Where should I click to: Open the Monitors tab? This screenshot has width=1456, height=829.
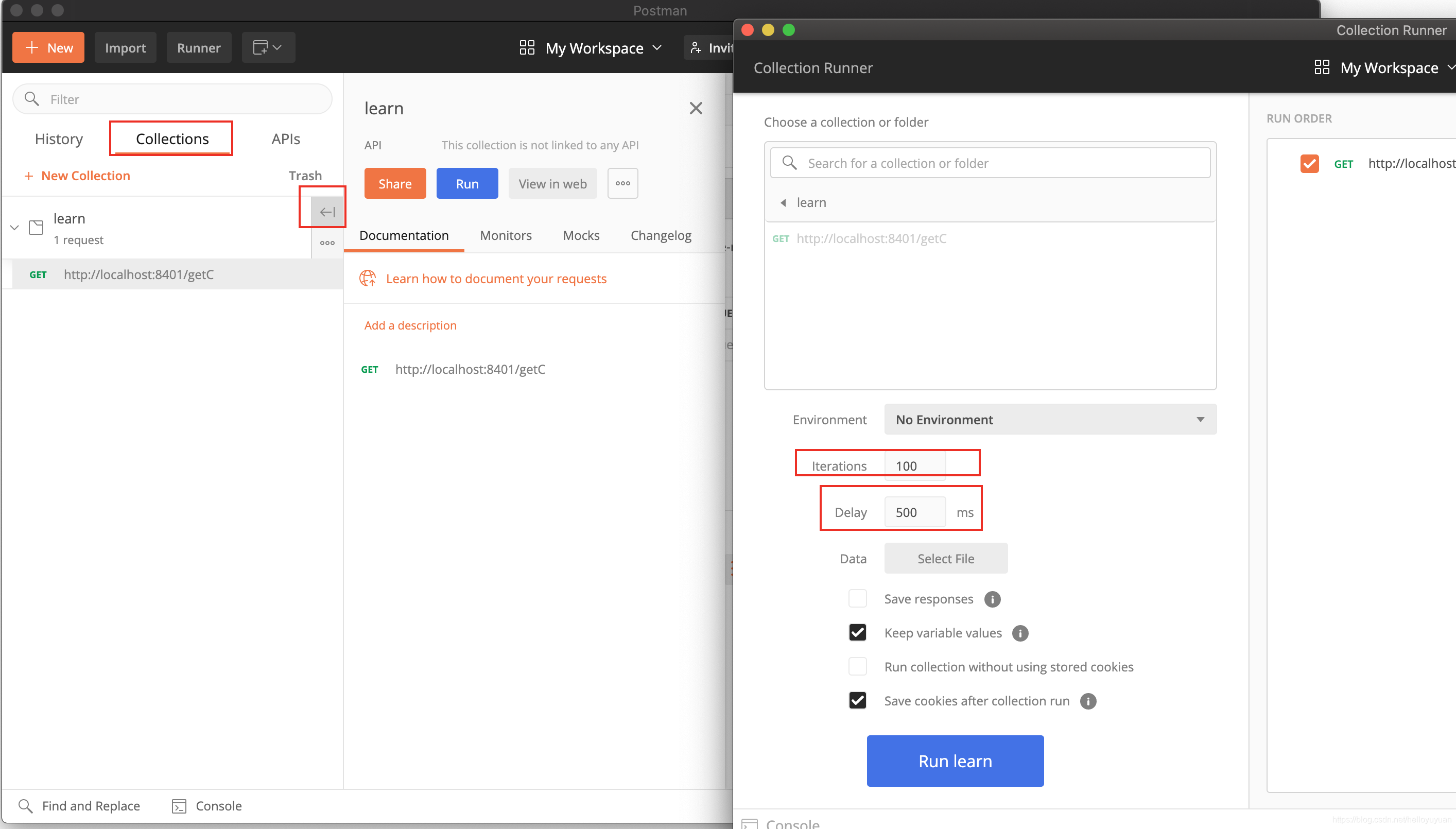point(506,235)
